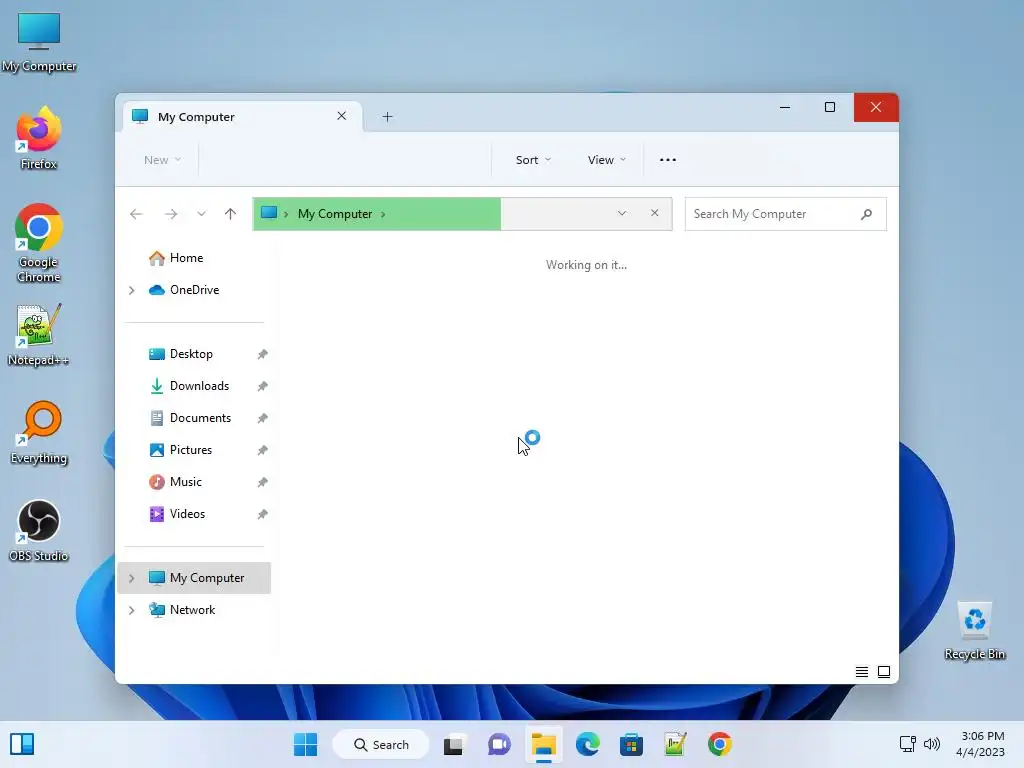Switch to large icons view layout
This screenshot has width=1024, height=768.
pyautogui.click(x=884, y=672)
